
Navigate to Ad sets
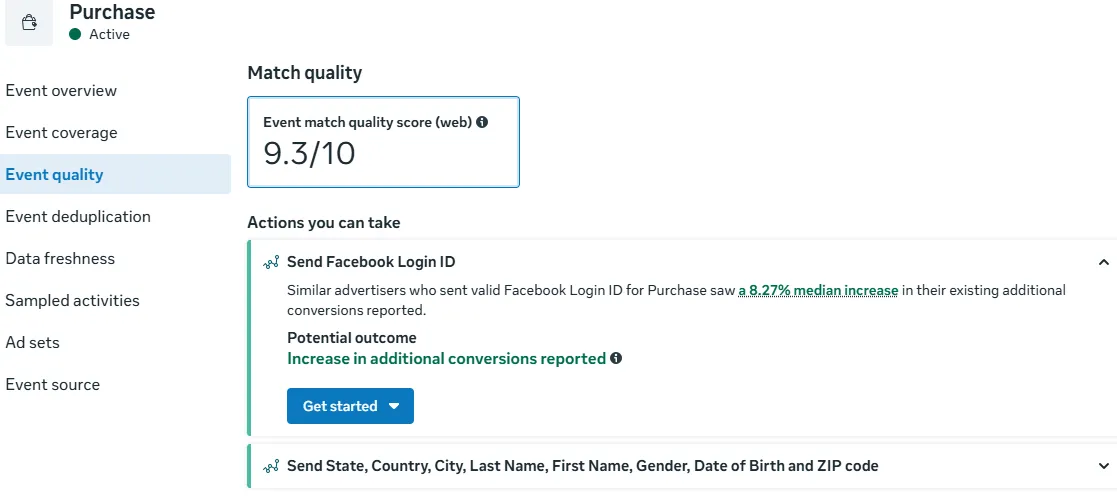click(32, 343)
